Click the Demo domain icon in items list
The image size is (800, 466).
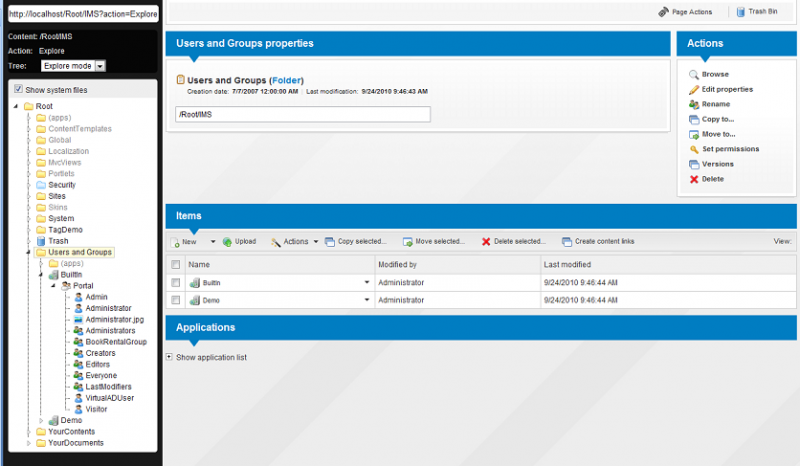(x=194, y=301)
